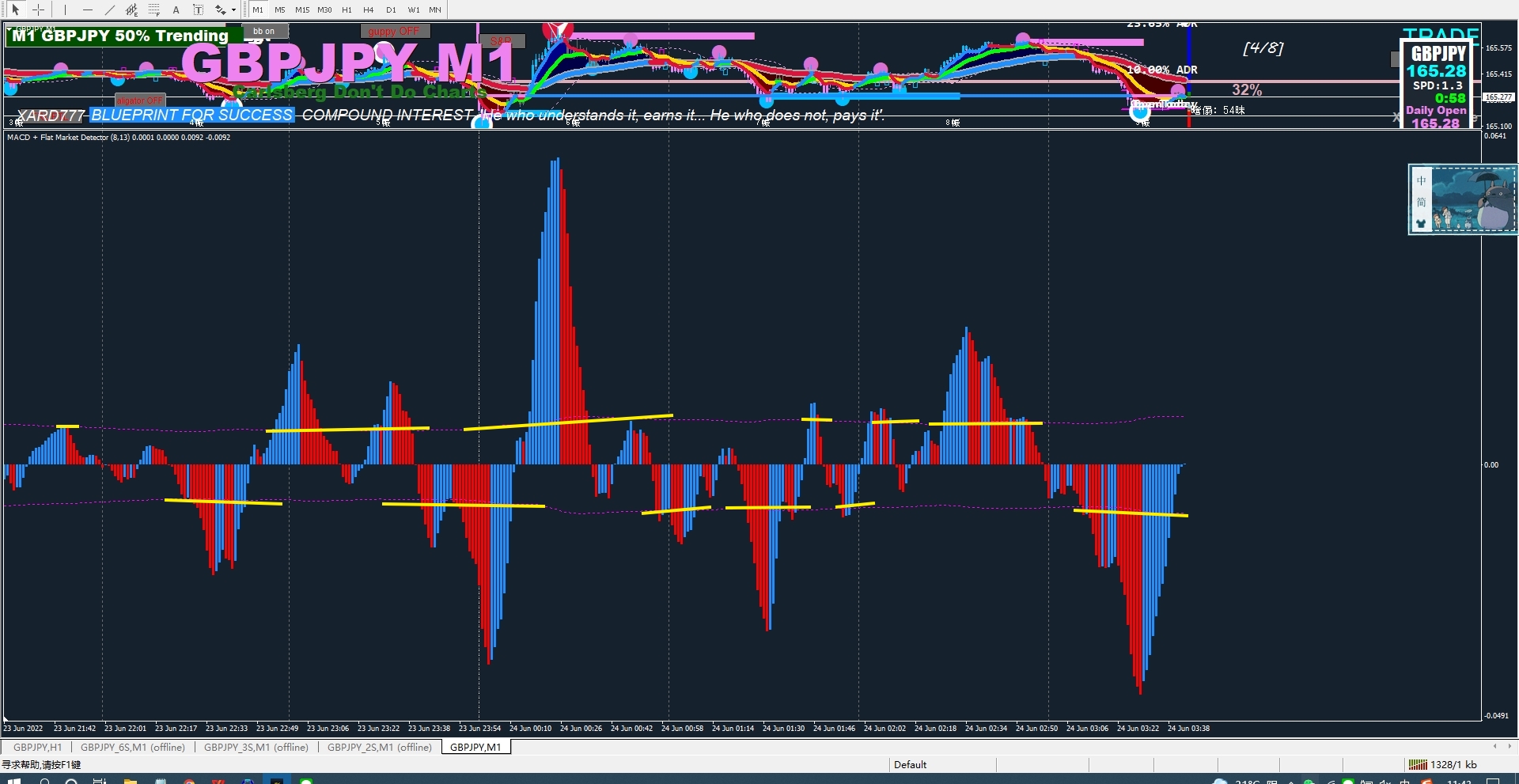Switch chart to M1 timeframe

tap(258, 9)
